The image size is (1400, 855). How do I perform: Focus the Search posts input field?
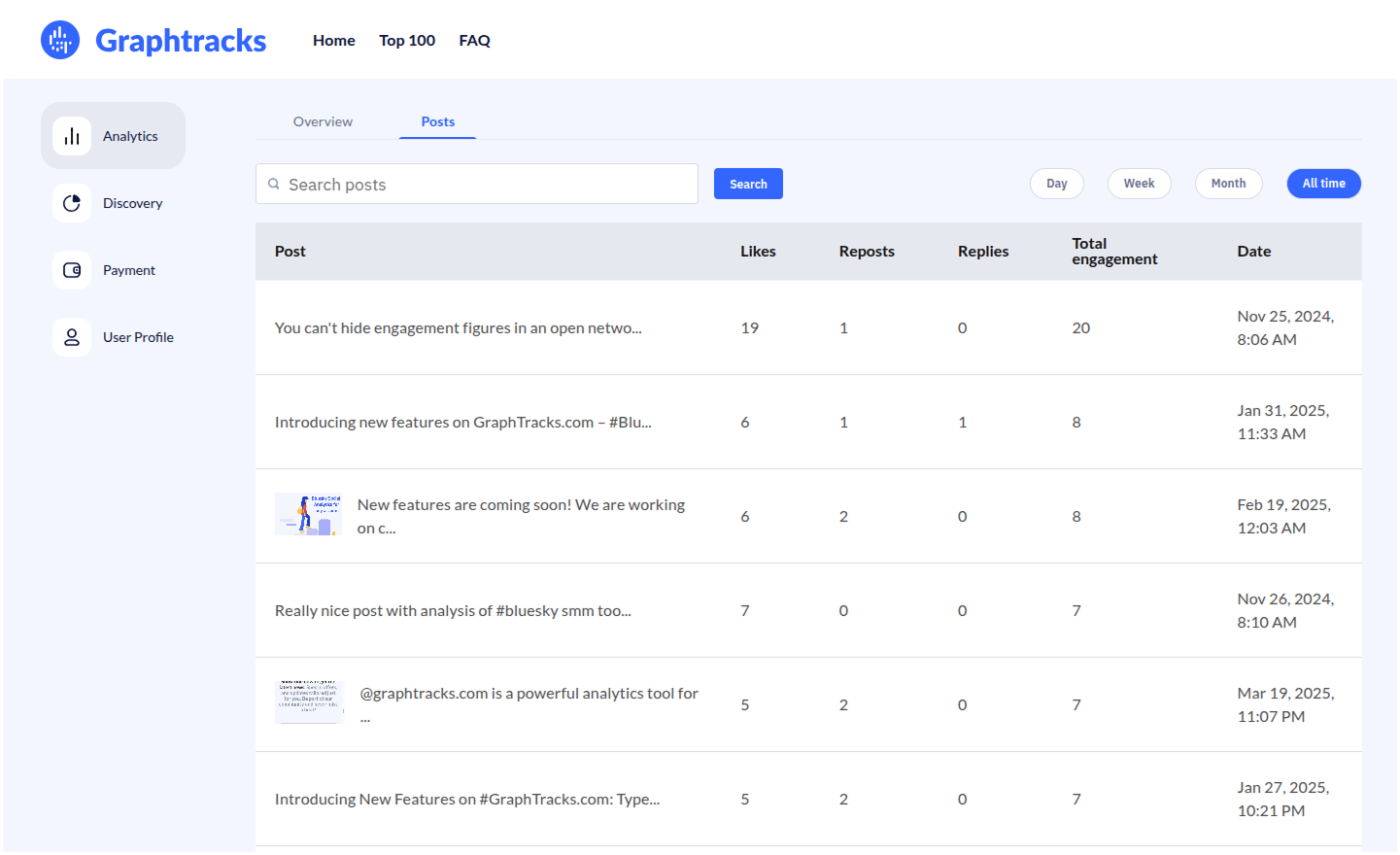pos(477,184)
